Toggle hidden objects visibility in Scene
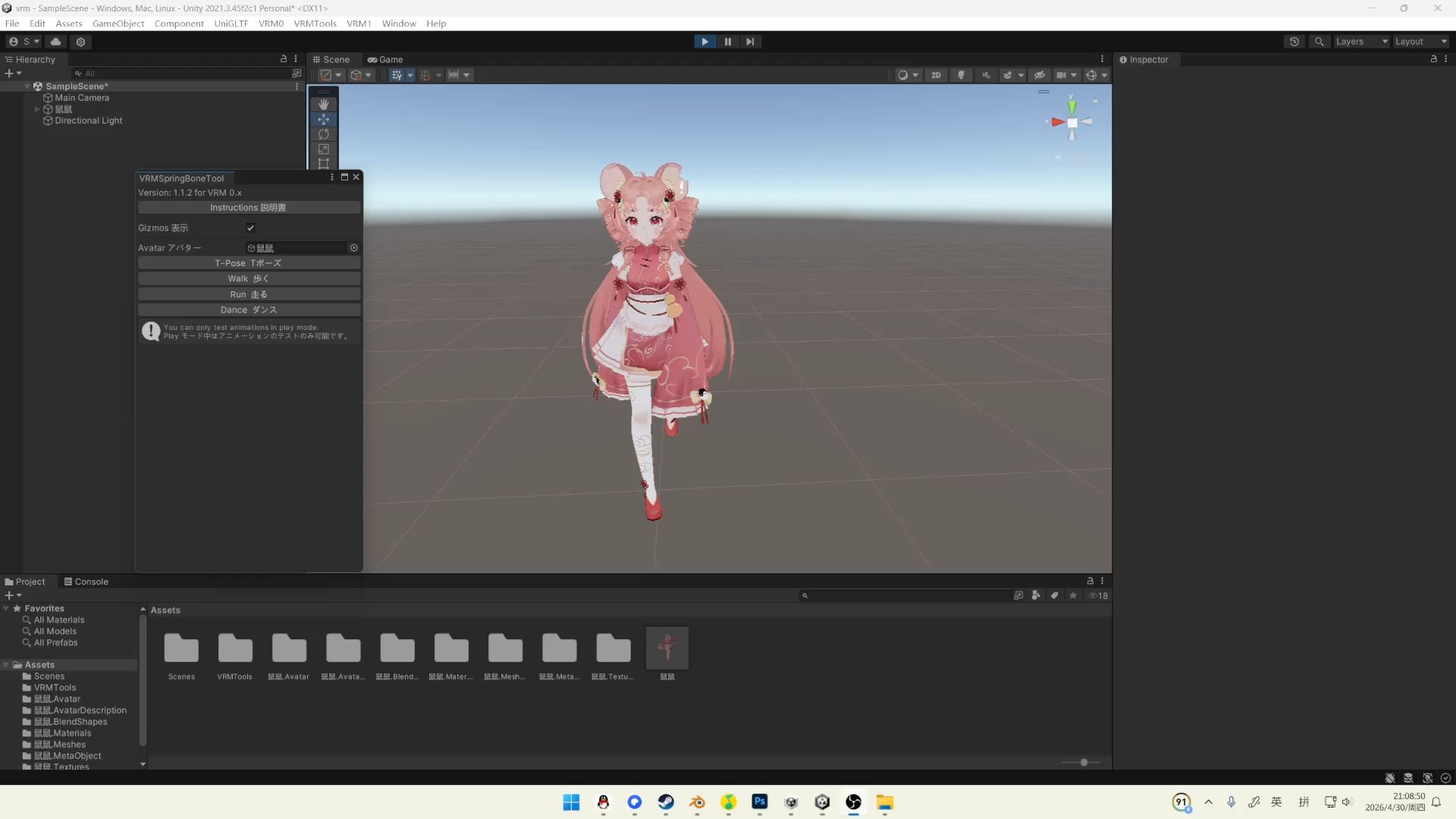Screen dimensions: 1456x819 tap(1040, 75)
